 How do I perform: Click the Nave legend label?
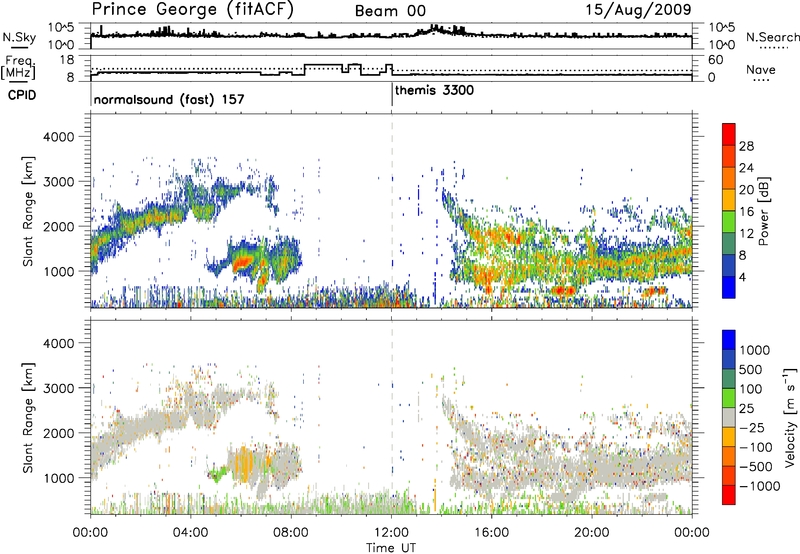tap(760, 69)
